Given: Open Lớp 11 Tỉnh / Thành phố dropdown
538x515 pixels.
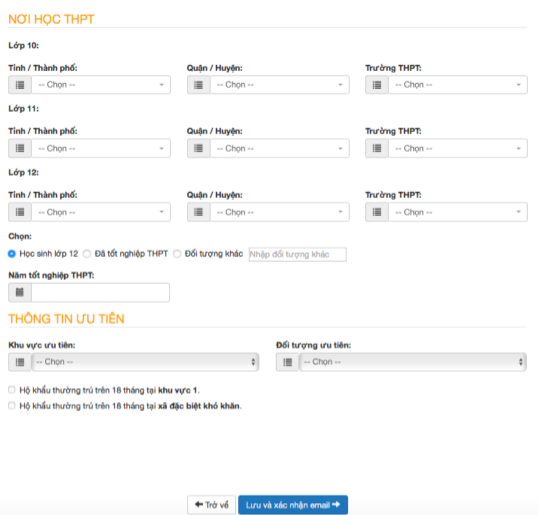Looking at the screenshot, I should click(x=101, y=148).
